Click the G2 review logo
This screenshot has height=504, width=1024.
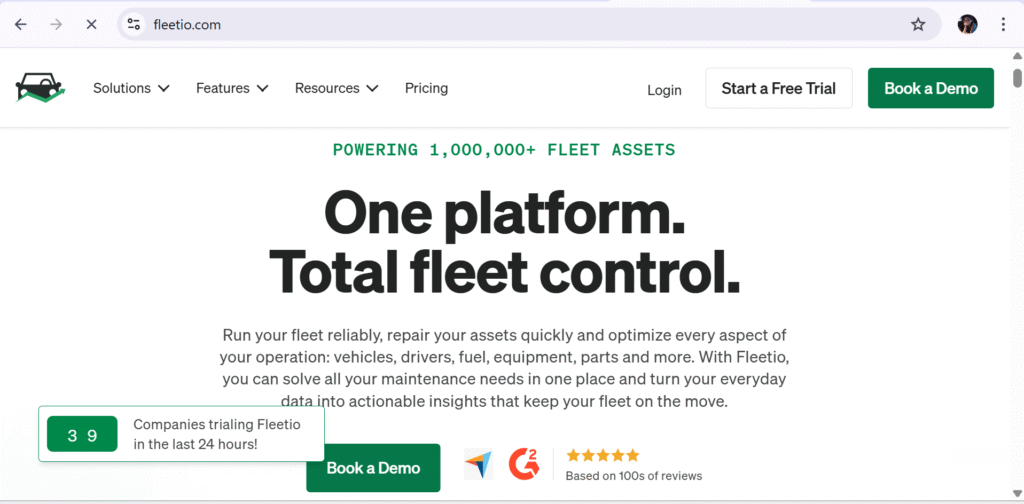[x=524, y=463]
